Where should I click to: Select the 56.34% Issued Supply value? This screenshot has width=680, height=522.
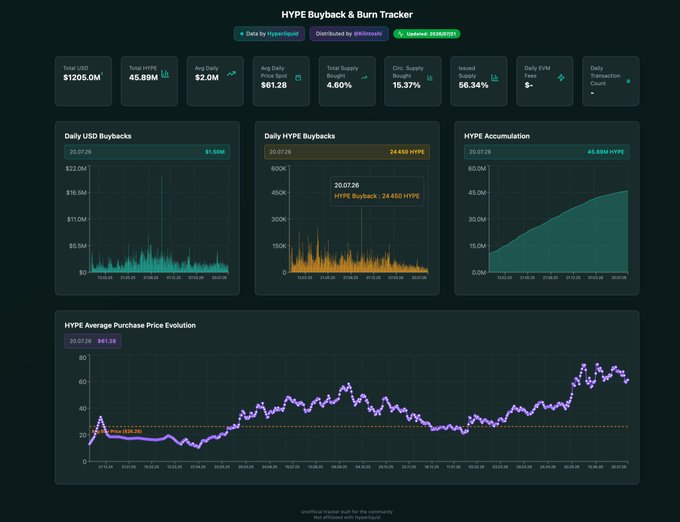473,85
